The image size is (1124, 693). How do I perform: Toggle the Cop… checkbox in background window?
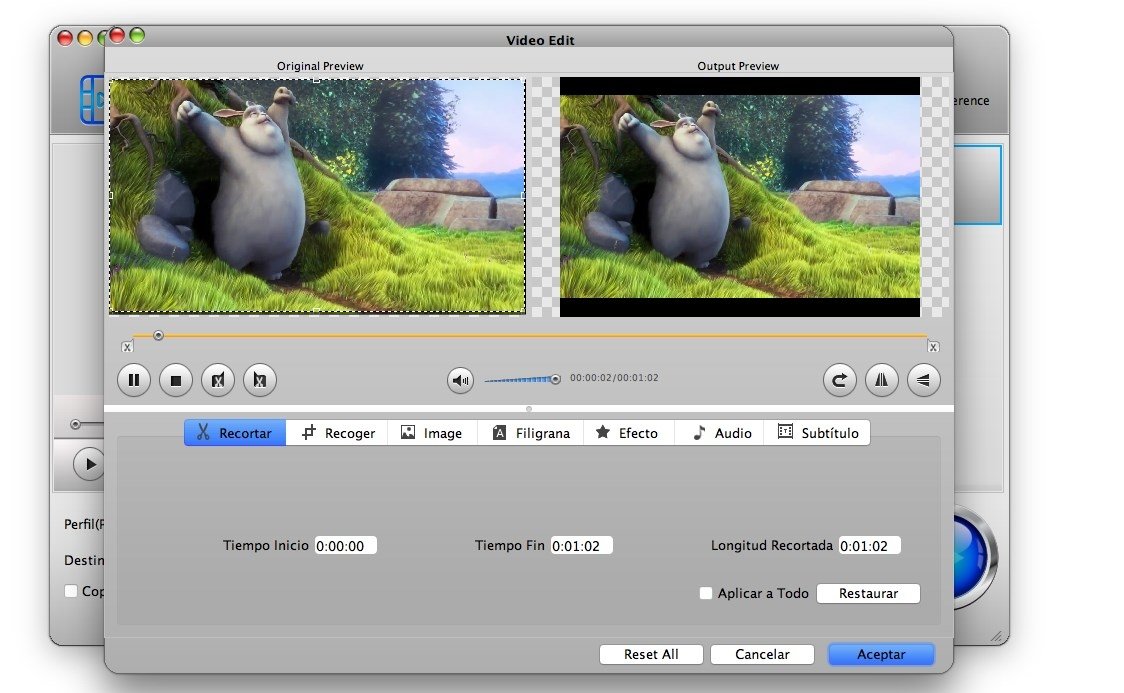coord(71,591)
